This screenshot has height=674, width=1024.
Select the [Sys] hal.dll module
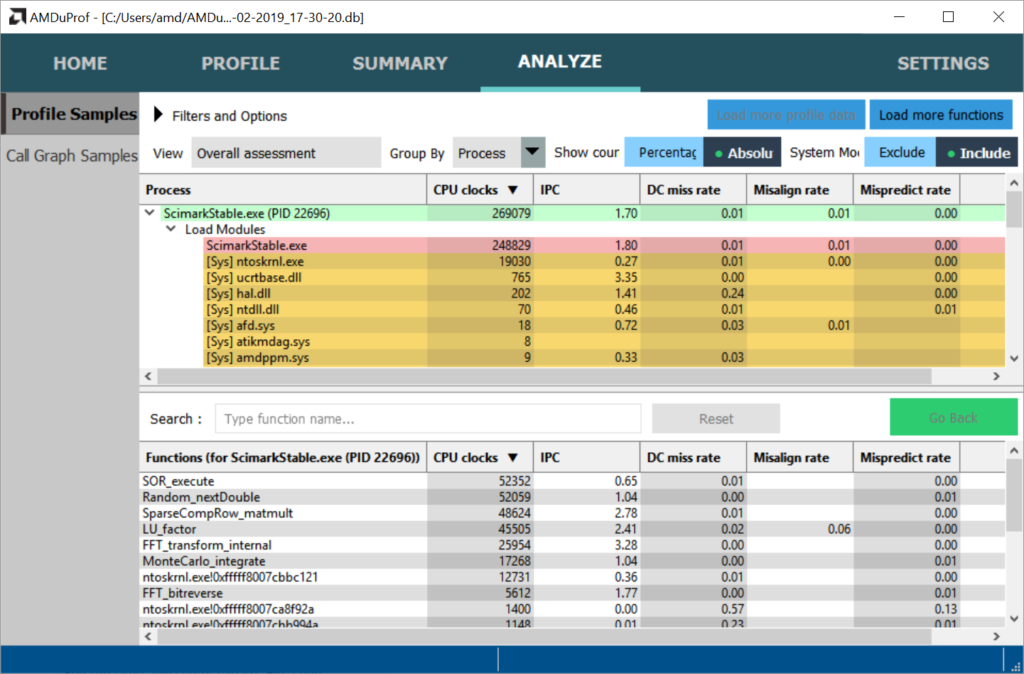pos(603,293)
